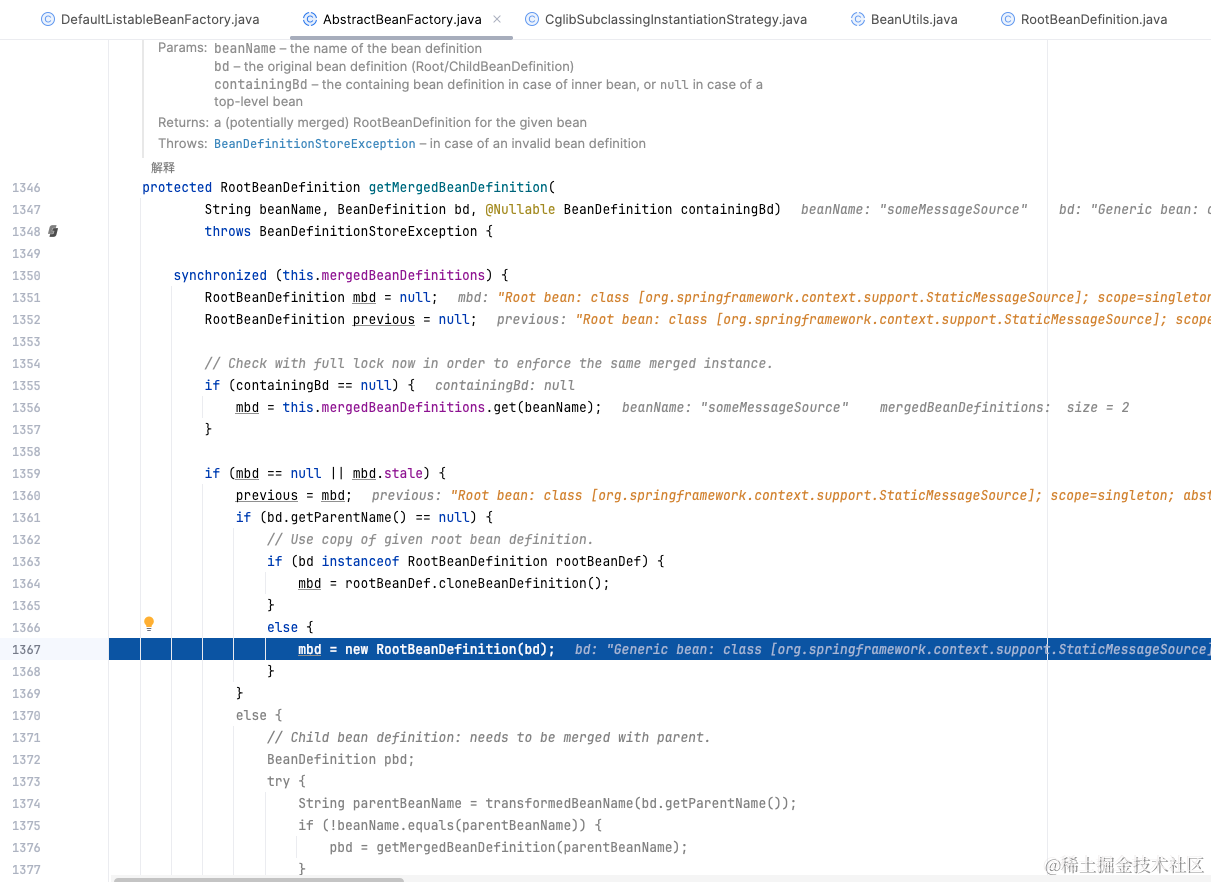Screen dimensions: 1211x882
Task: Click the class icon on DefaultListableBeanFactory.java tab
Action: tap(48, 19)
